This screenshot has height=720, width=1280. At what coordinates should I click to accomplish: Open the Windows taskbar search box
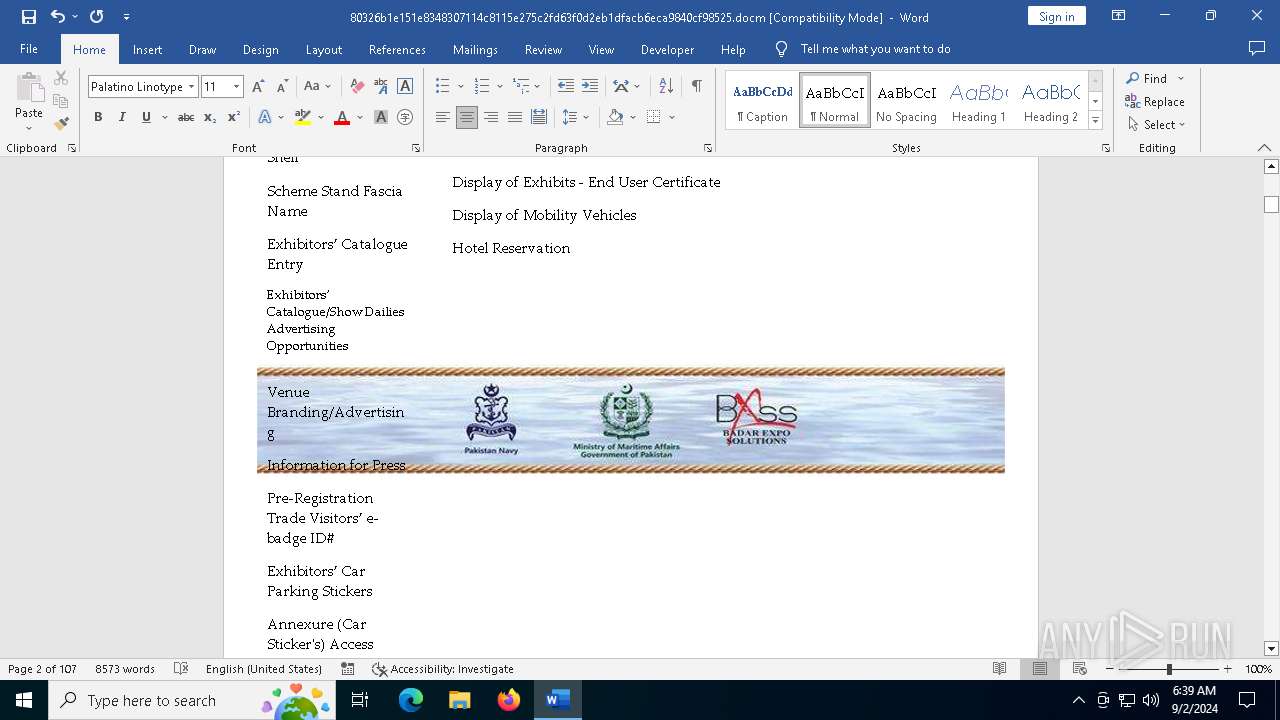tap(191, 700)
